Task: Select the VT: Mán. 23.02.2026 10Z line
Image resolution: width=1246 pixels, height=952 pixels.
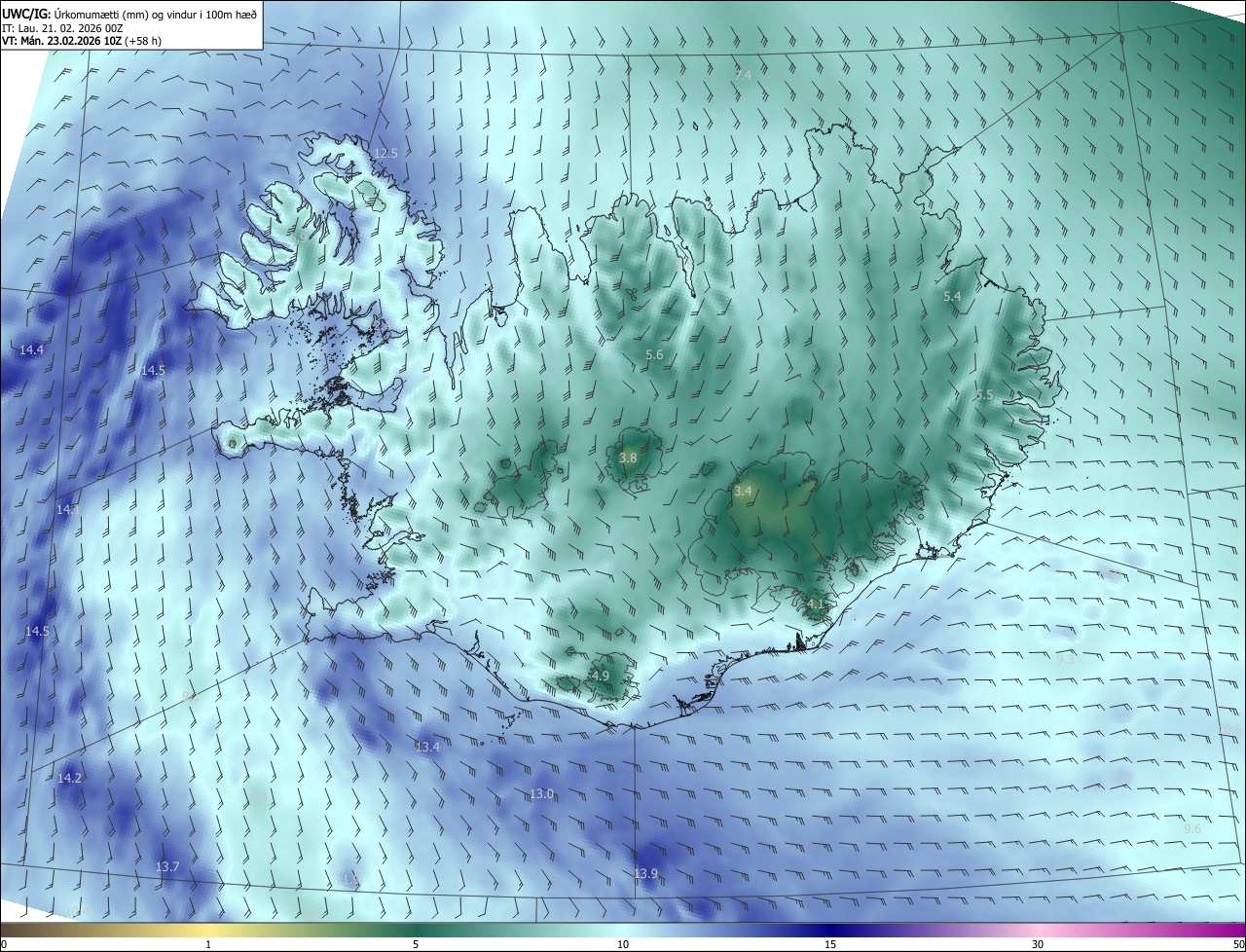Action: (81, 41)
